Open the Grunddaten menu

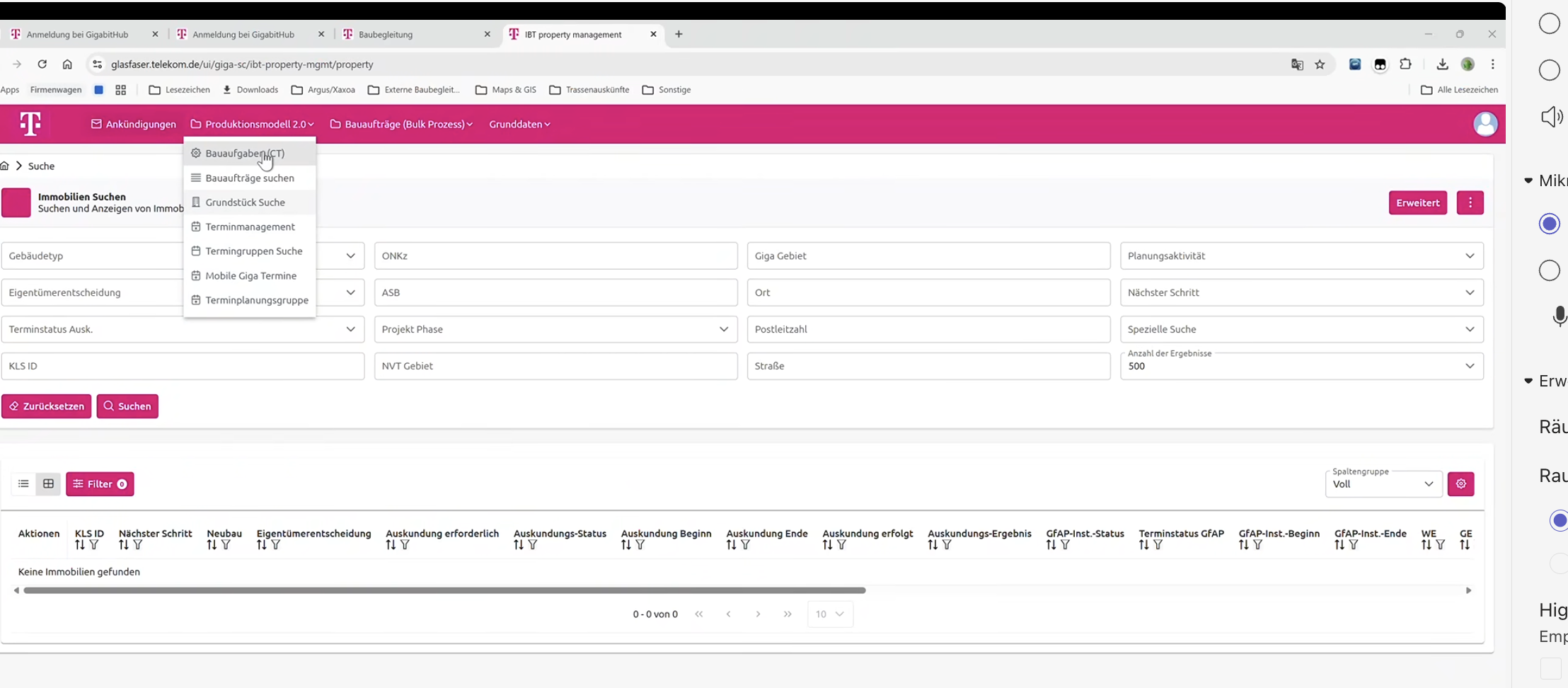pos(519,124)
